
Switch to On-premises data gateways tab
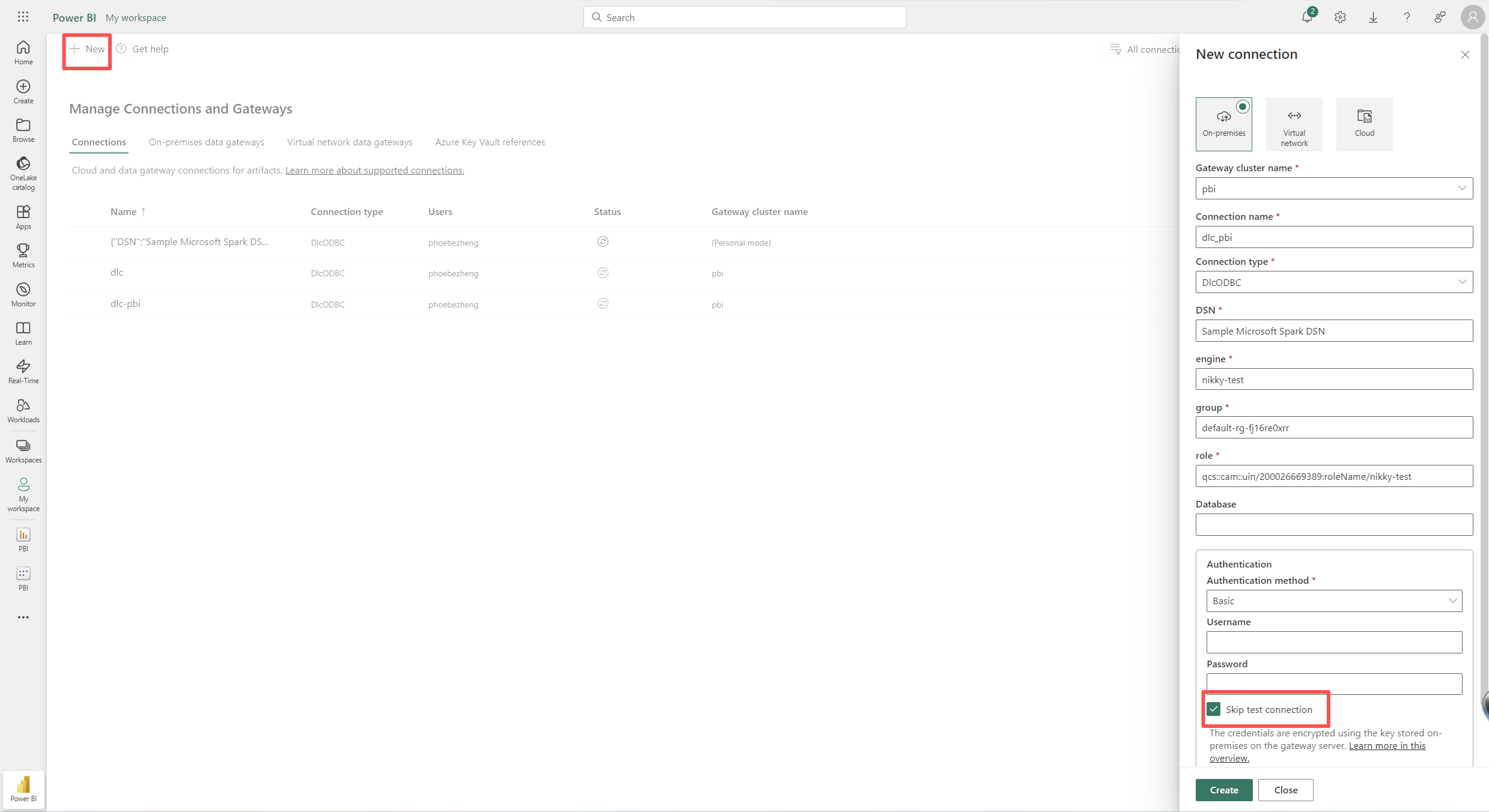click(x=206, y=142)
